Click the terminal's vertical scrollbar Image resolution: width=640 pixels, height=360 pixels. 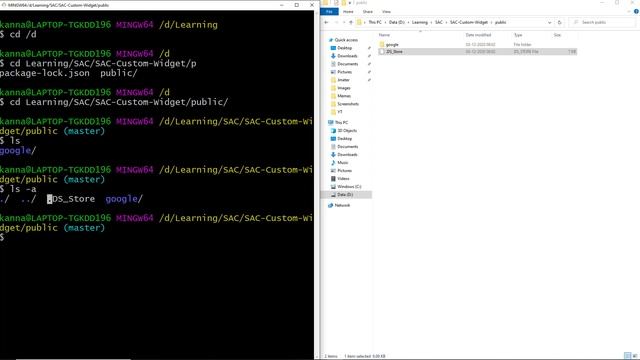click(317, 184)
